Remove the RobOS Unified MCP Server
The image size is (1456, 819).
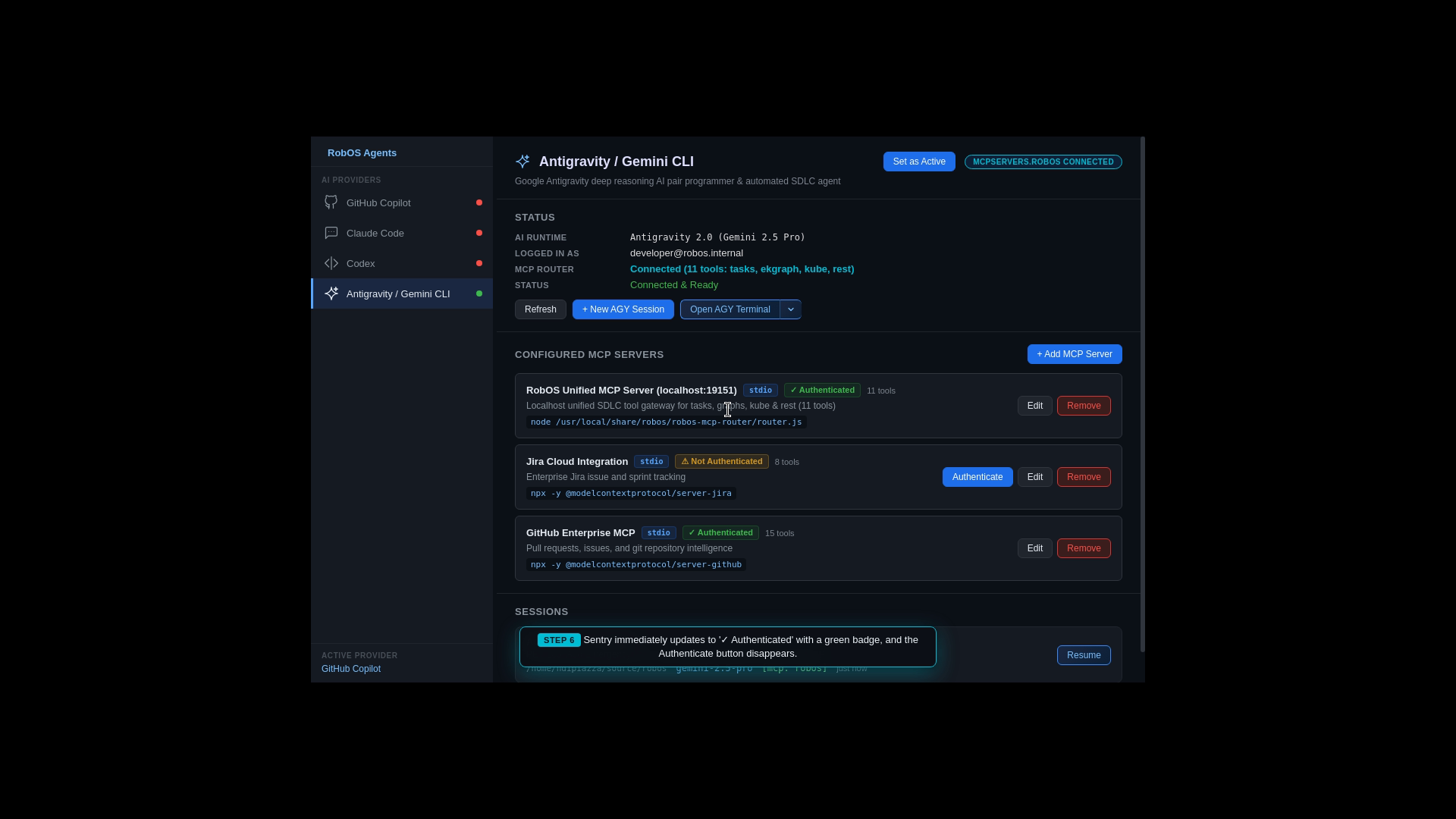1084,406
